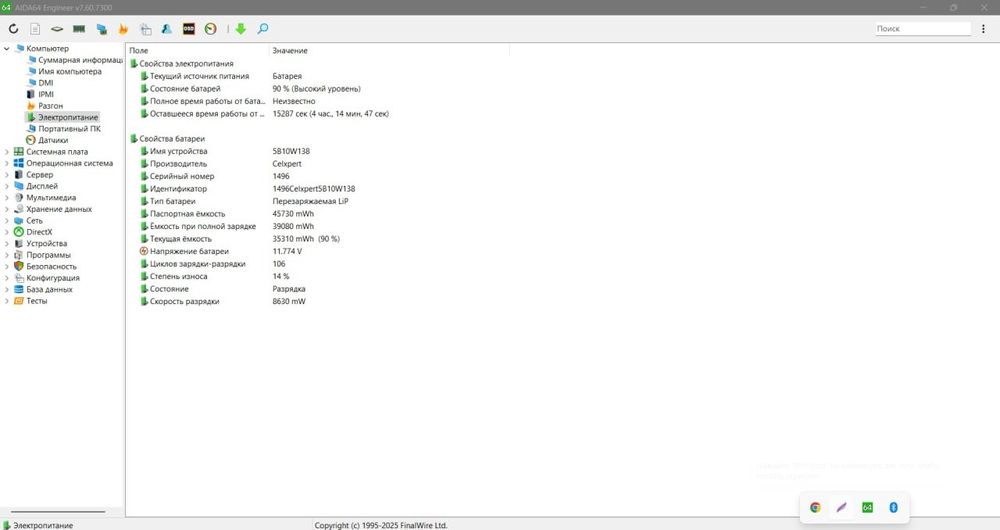Image resolution: width=1000 pixels, height=530 pixels.
Task: Click the magnifier search icon in toolbar
Action: pos(263,29)
